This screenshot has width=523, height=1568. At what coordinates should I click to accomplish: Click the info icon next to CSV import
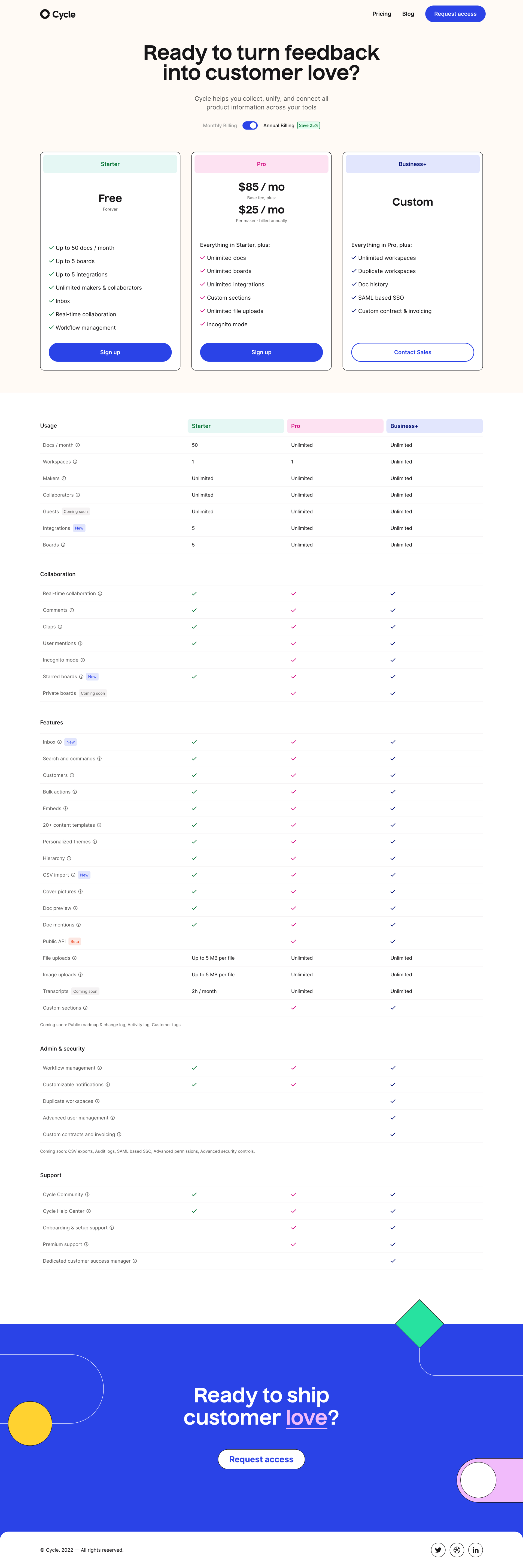73,875
